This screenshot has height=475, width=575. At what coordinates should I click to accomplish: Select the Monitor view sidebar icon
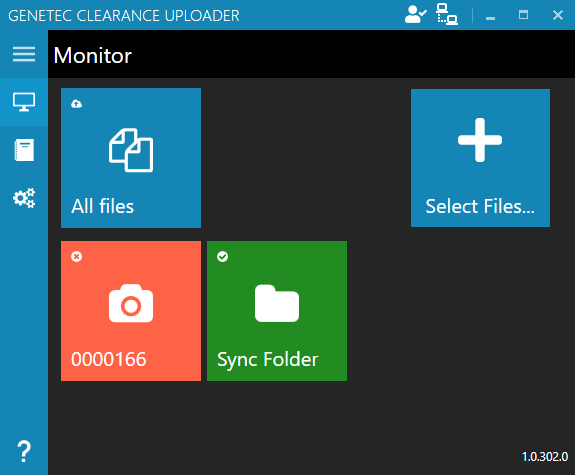point(24,102)
